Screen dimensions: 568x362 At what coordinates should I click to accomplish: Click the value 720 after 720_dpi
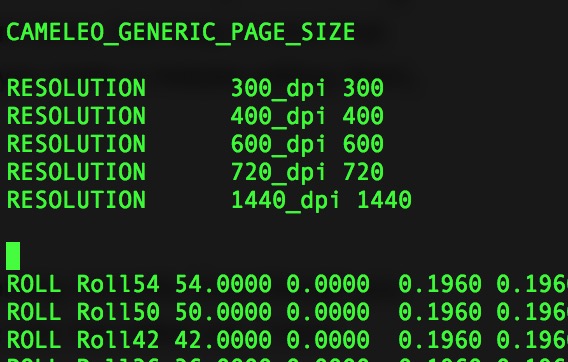363,172
